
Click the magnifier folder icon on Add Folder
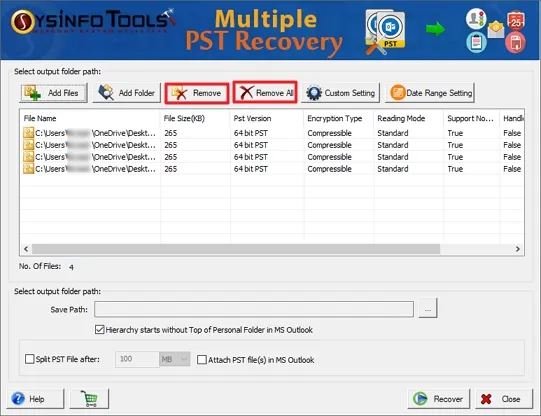[106, 92]
